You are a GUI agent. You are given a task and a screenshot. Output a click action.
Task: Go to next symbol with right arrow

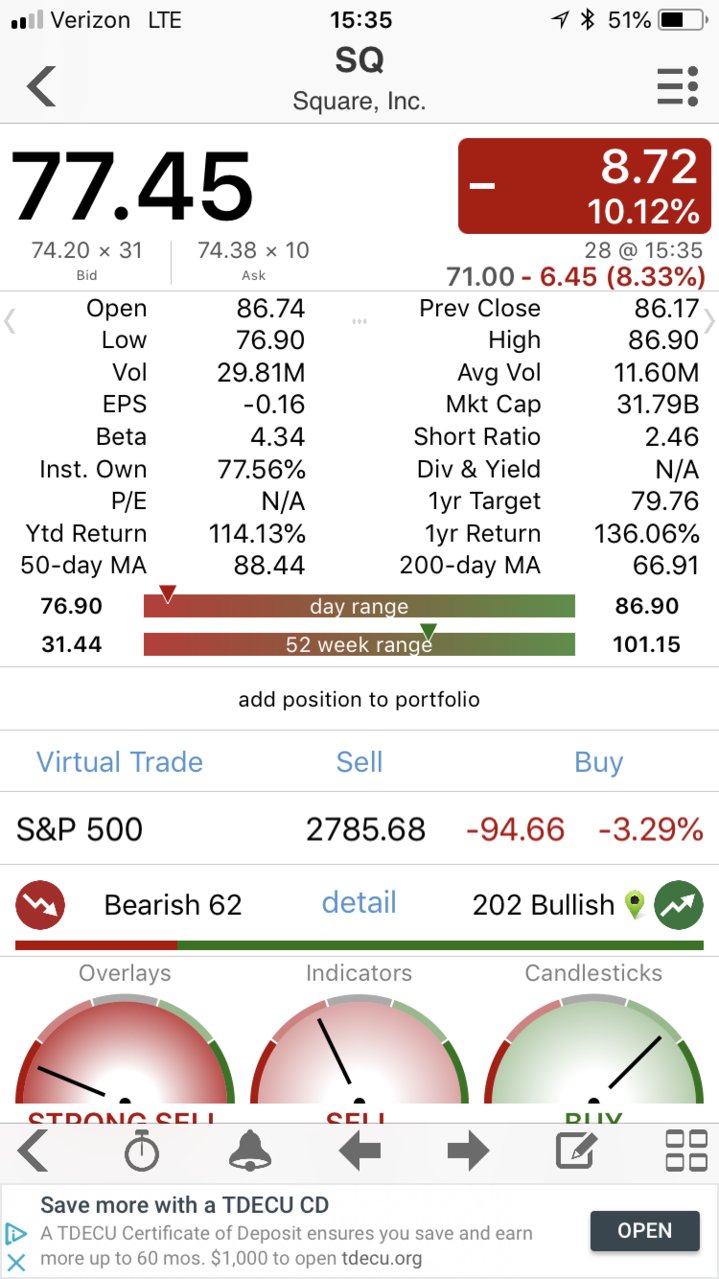click(468, 1151)
